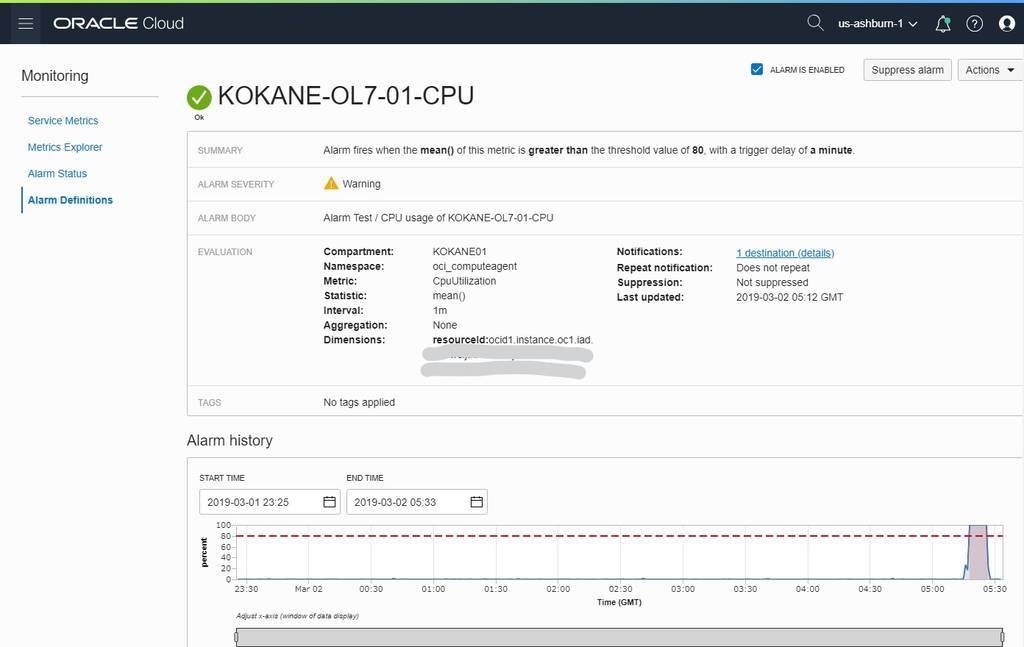
Task: Go to Service Metrics page
Action: point(63,121)
